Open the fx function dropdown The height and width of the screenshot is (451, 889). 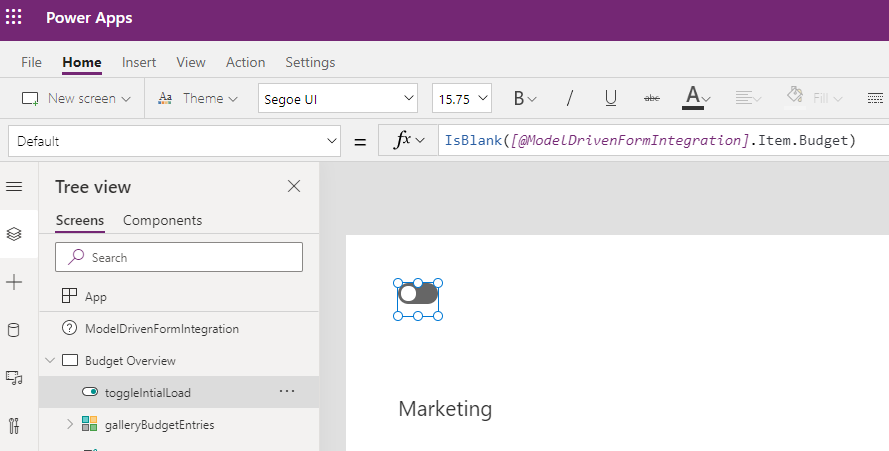[408, 140]
